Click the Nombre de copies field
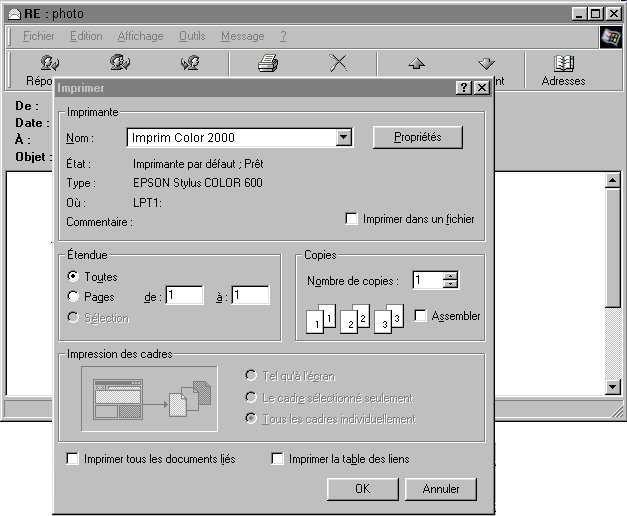 428,280
